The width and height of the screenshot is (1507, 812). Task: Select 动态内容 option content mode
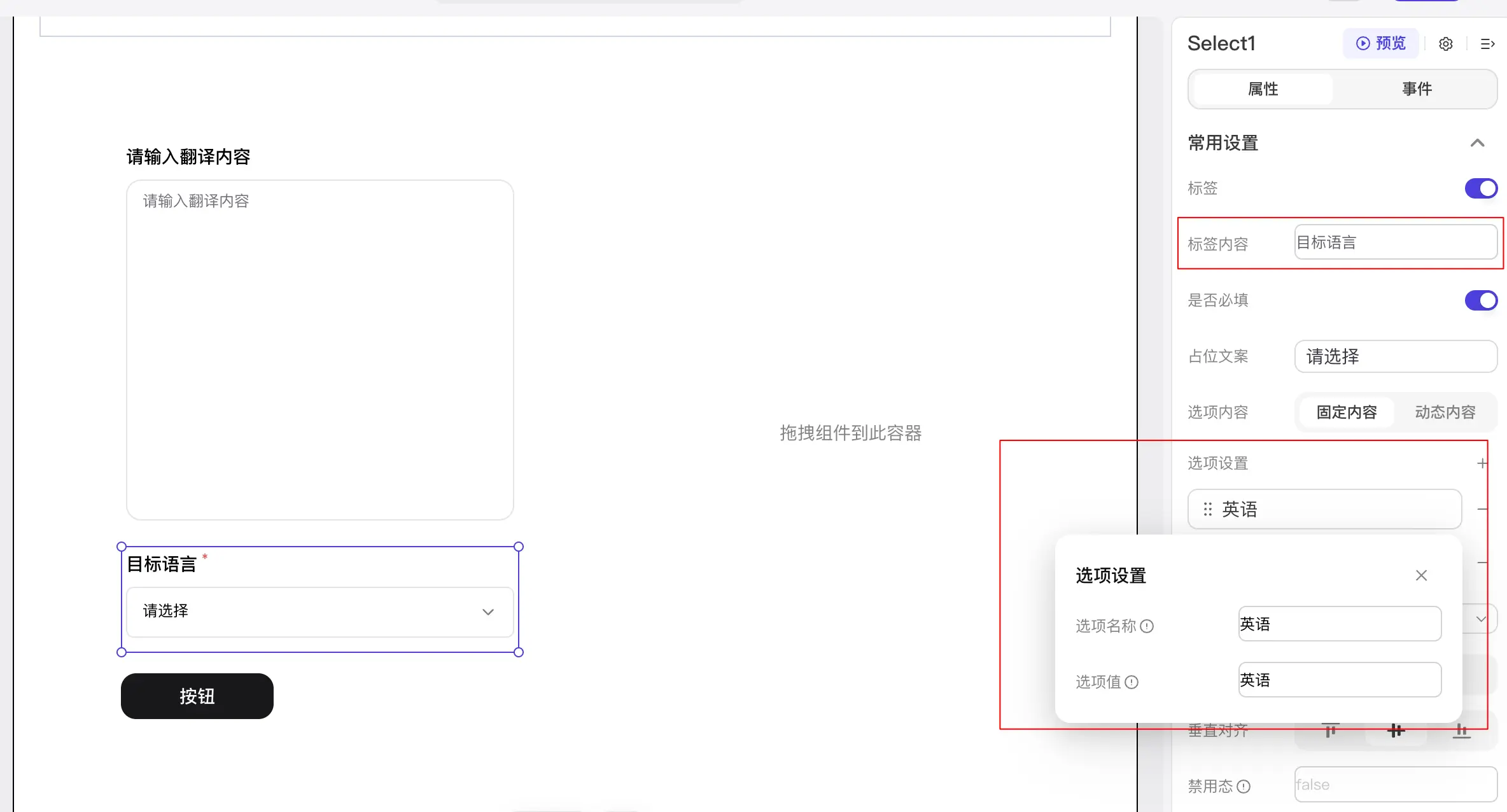(1445, 412)
